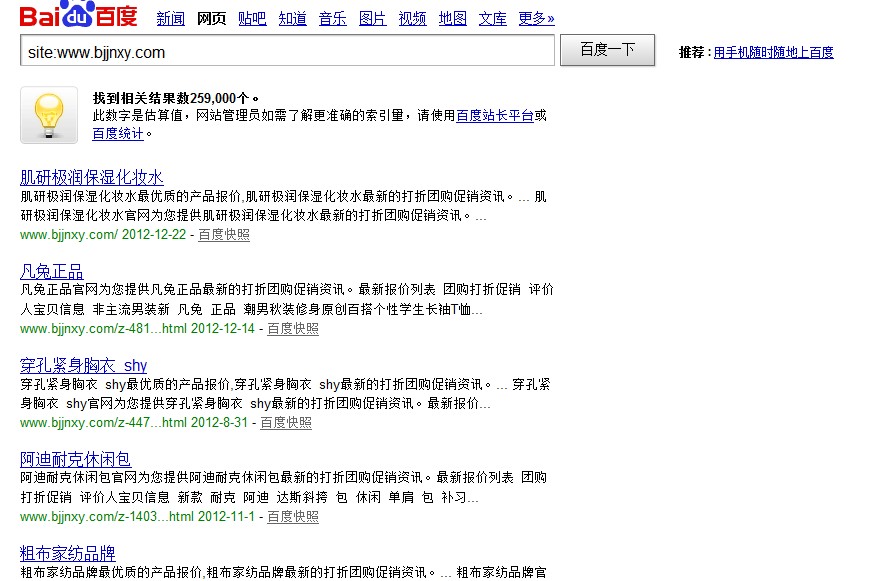Click the lightbulb tip icon

tap(49, 115)
